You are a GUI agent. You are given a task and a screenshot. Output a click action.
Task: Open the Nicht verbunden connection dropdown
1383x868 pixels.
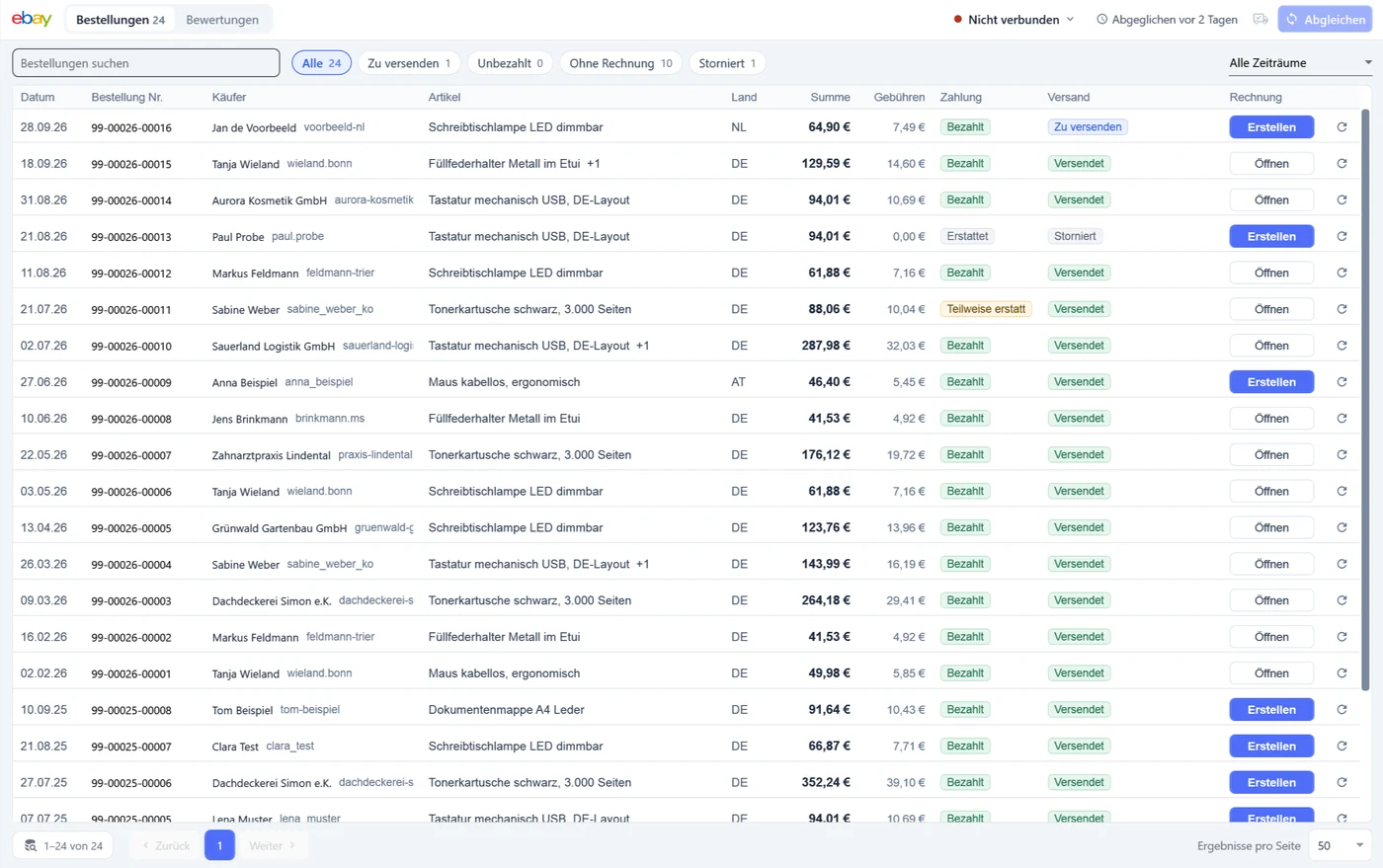point(1014,19)
